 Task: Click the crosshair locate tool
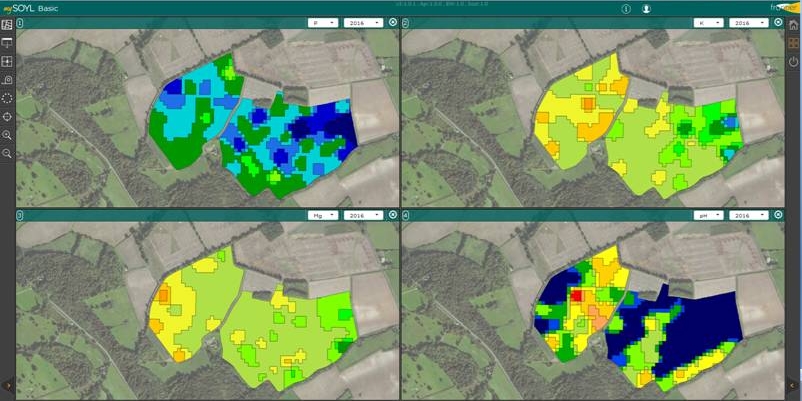pyautogui.click(x=7, y=116)
